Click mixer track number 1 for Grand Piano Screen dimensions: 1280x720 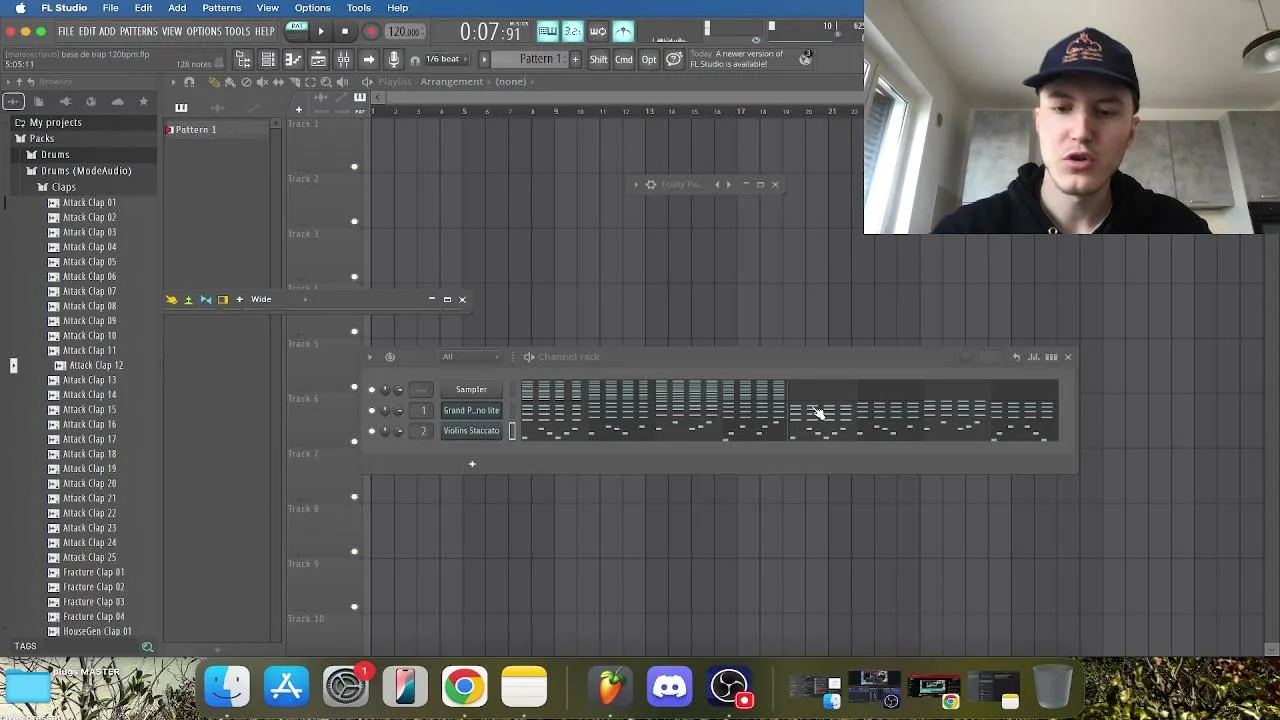(423, 410)
